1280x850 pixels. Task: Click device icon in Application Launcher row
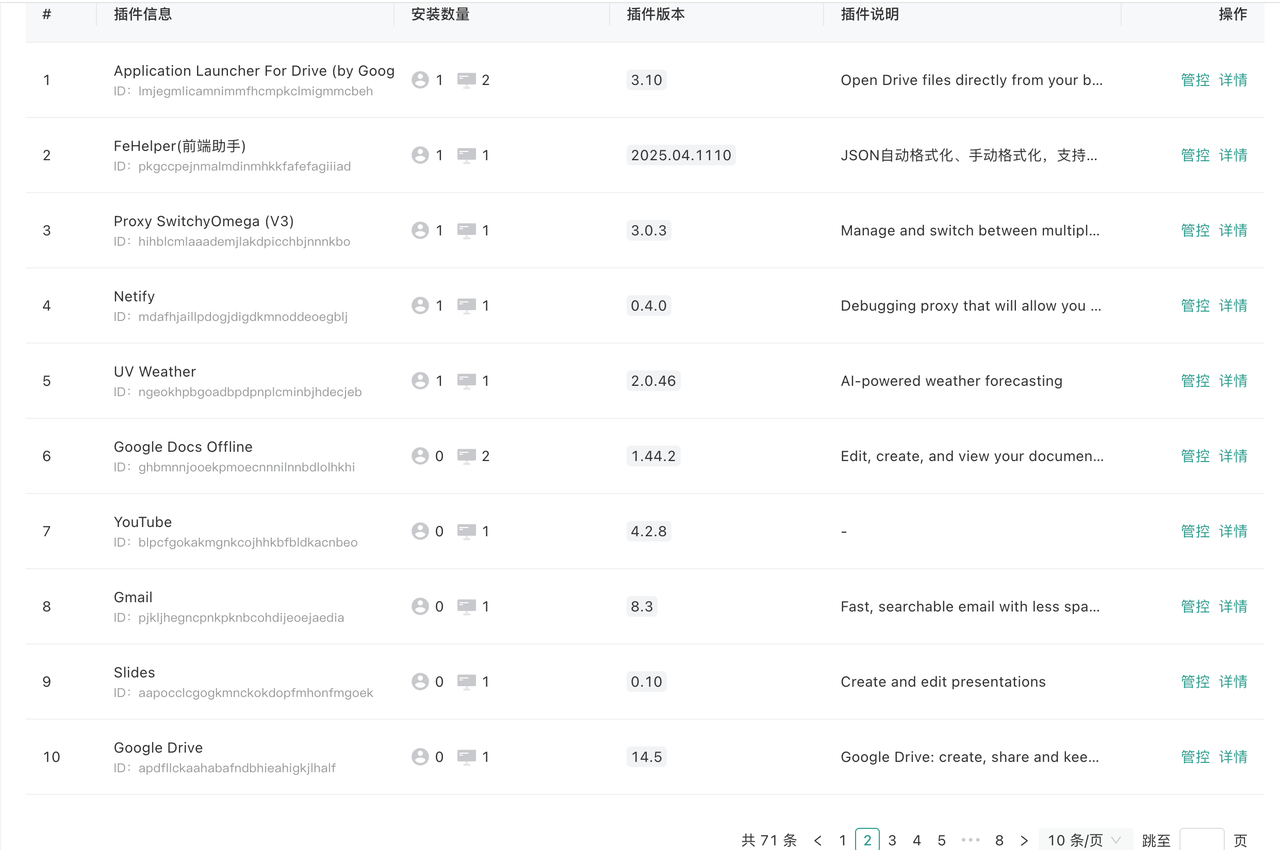coord(466,80)
